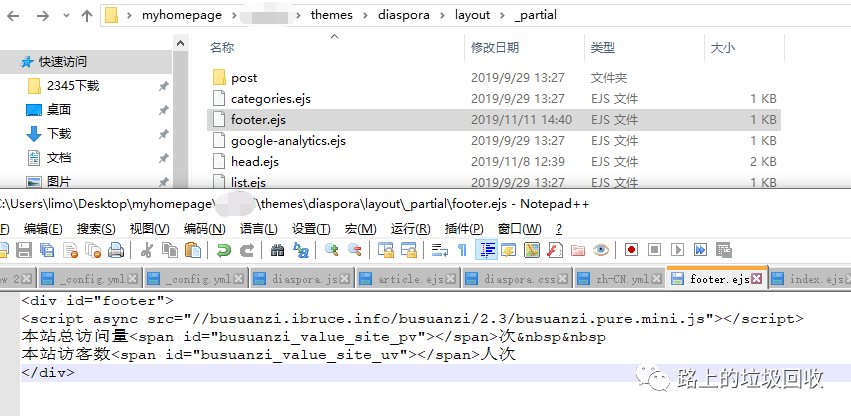This screenshot has height=416, width=851.
Task: Click Run macro multiple times icon
Action: 701,250
